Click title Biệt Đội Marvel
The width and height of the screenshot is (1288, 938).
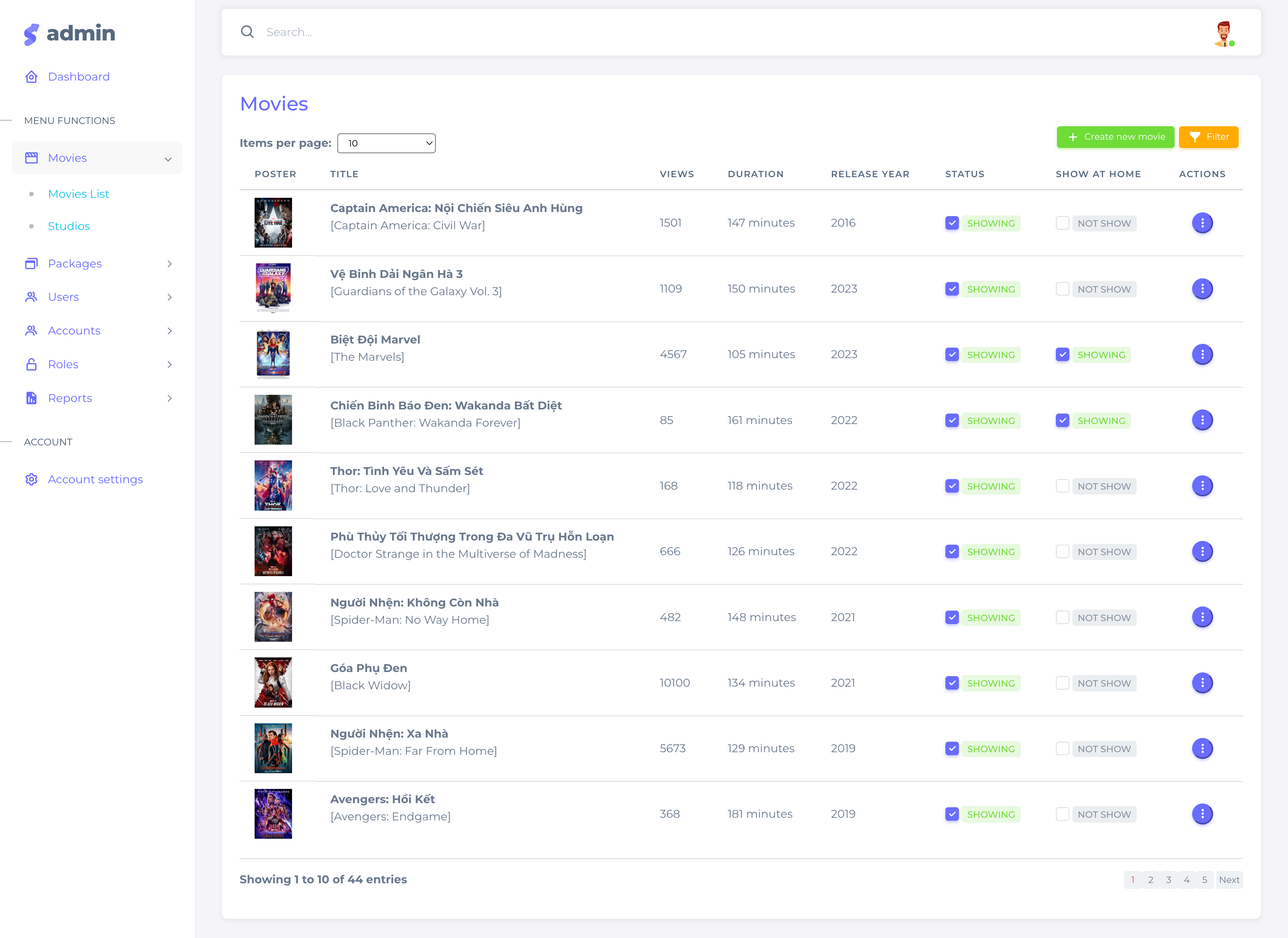[x=375, y=339]
